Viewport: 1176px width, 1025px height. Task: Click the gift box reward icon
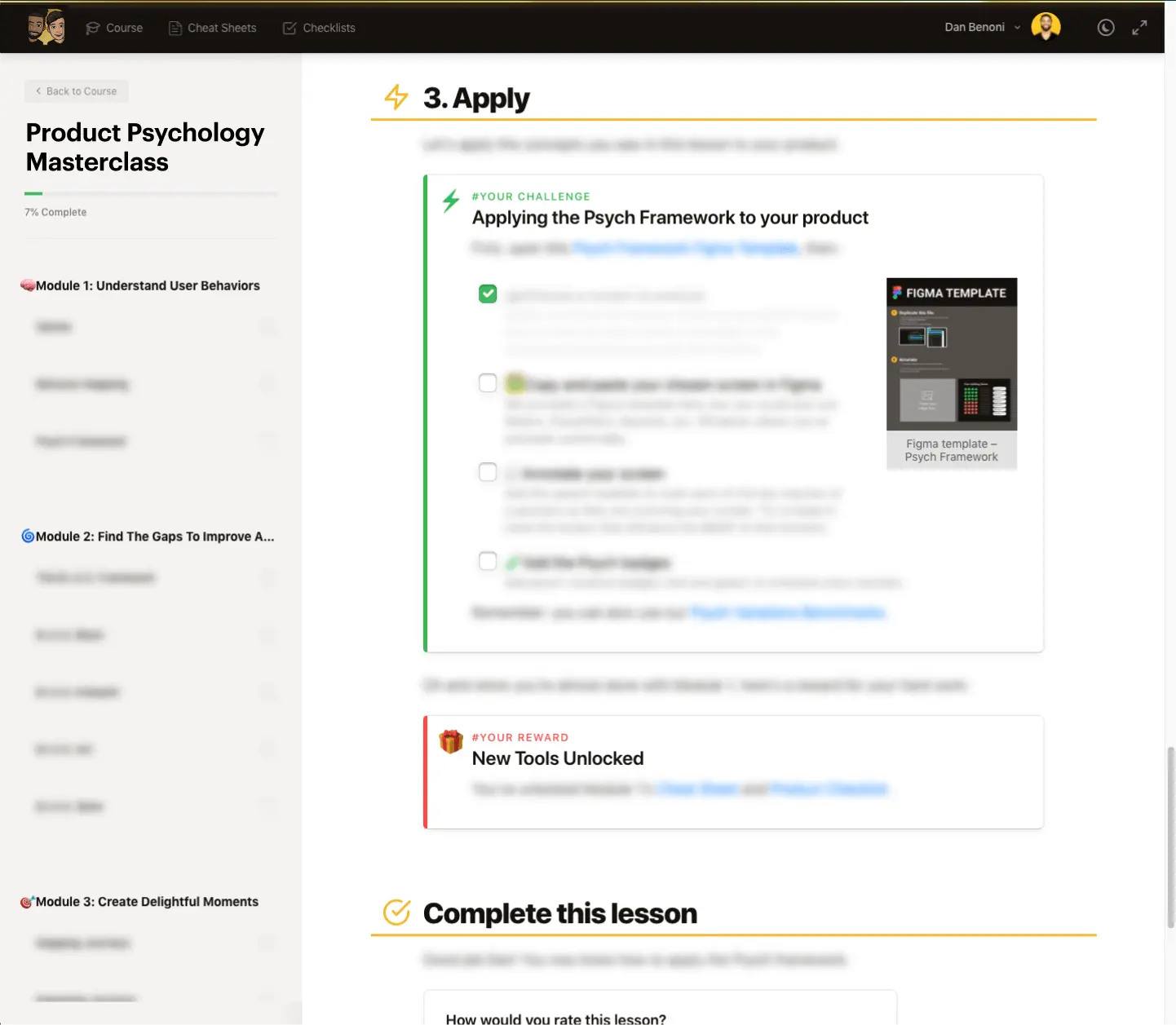click(451, 741)
